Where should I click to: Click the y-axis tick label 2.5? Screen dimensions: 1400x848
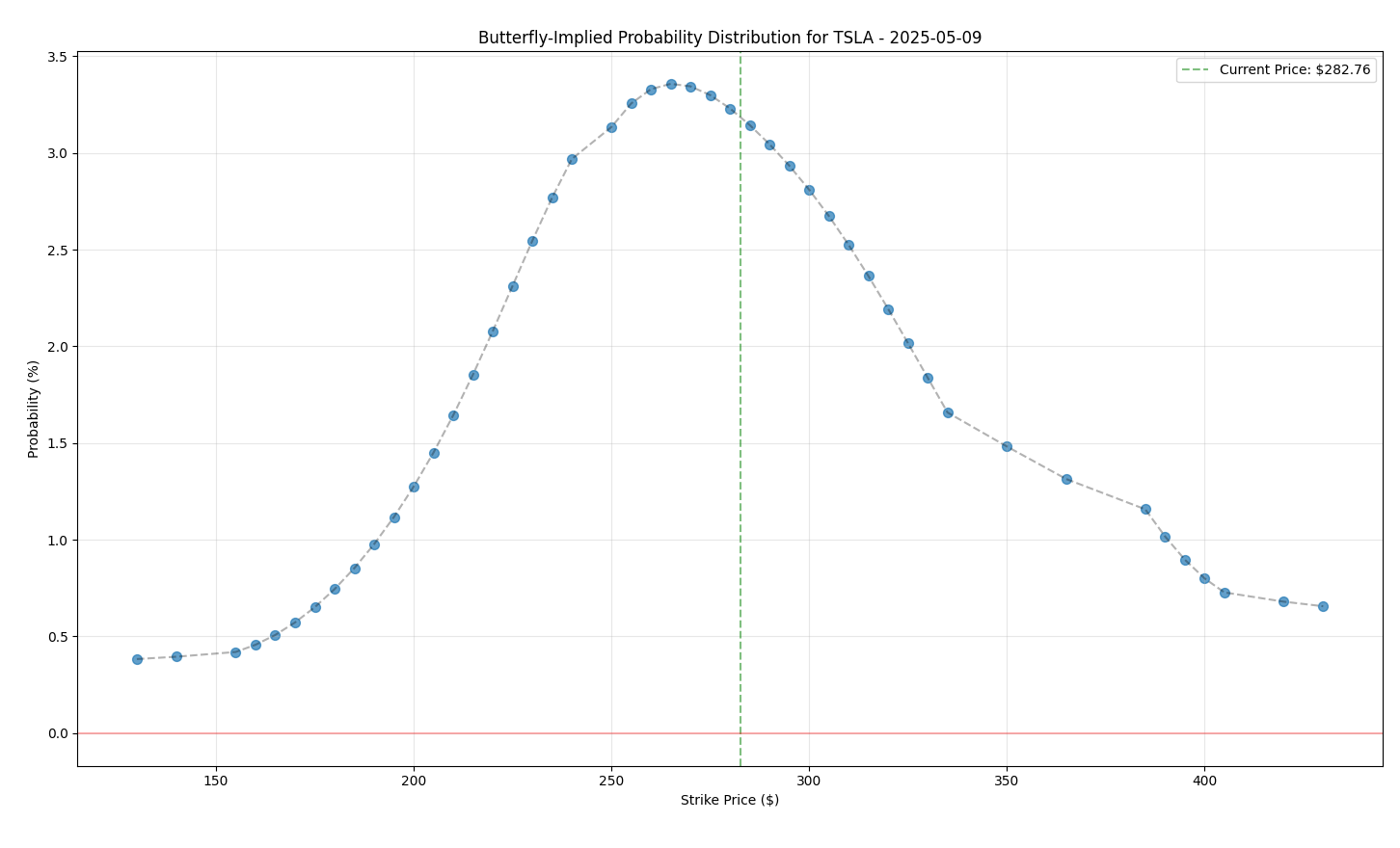point(58,251)
